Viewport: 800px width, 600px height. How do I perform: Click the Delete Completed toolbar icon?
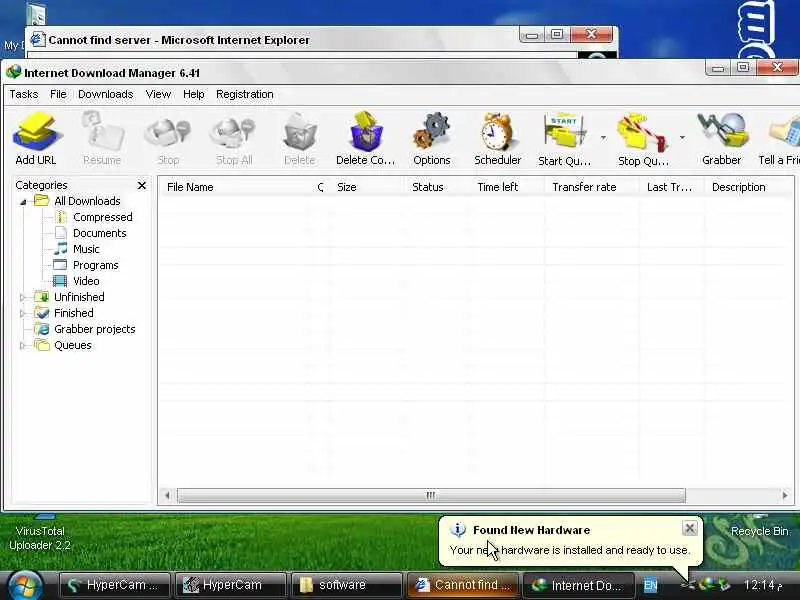point(365,138)
